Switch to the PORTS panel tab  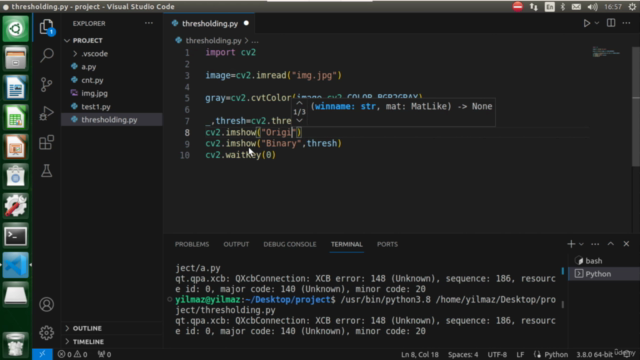pos(387,244)
